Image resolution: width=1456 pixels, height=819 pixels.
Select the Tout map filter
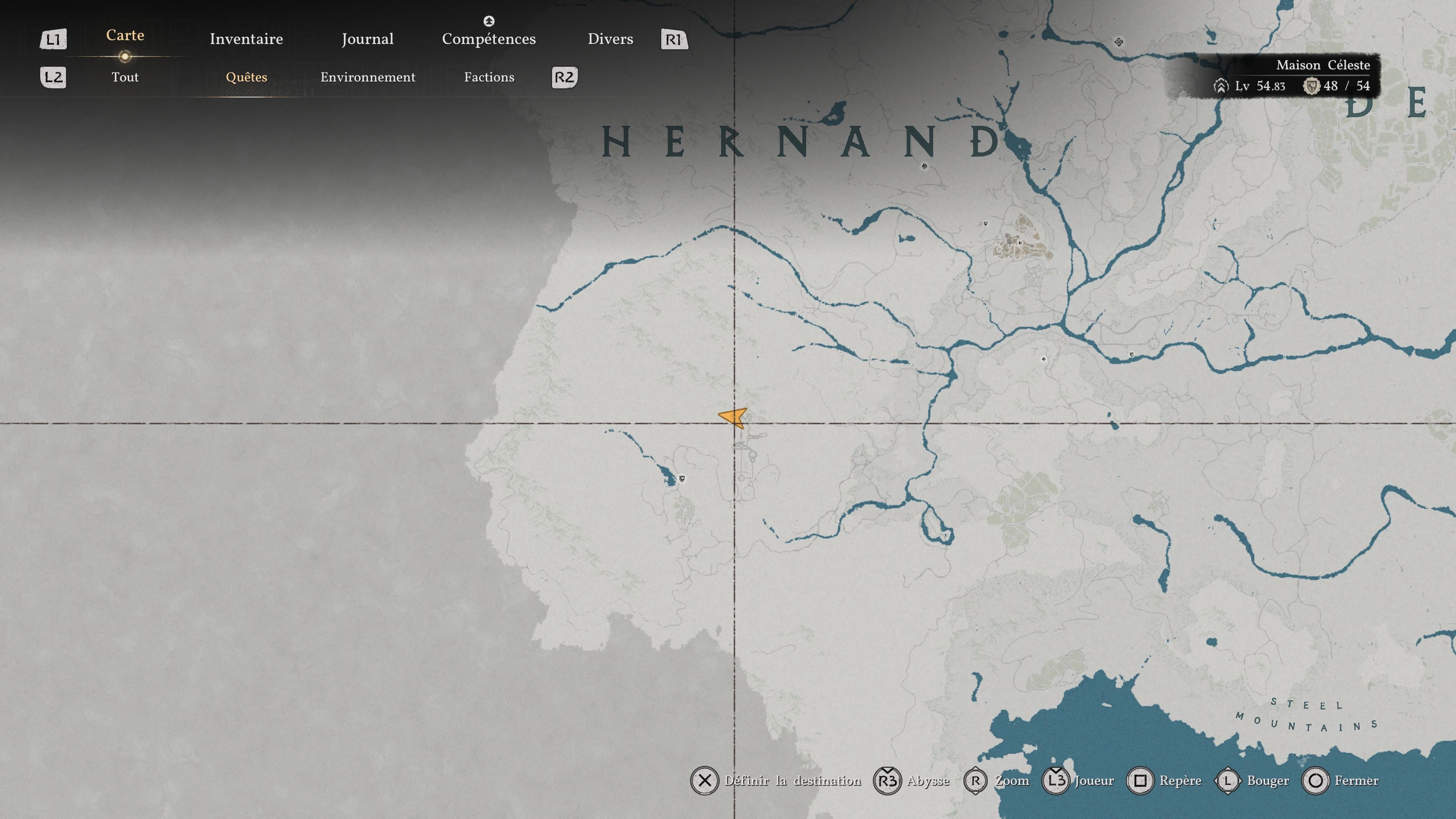click(125, 77)
